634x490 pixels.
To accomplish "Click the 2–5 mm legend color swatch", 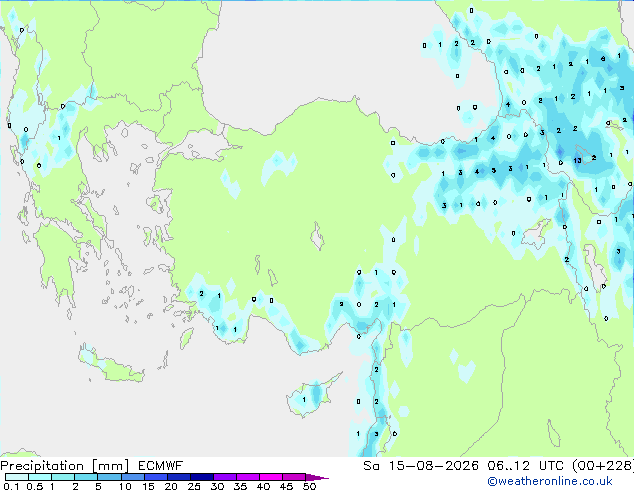I will [86, 477].
